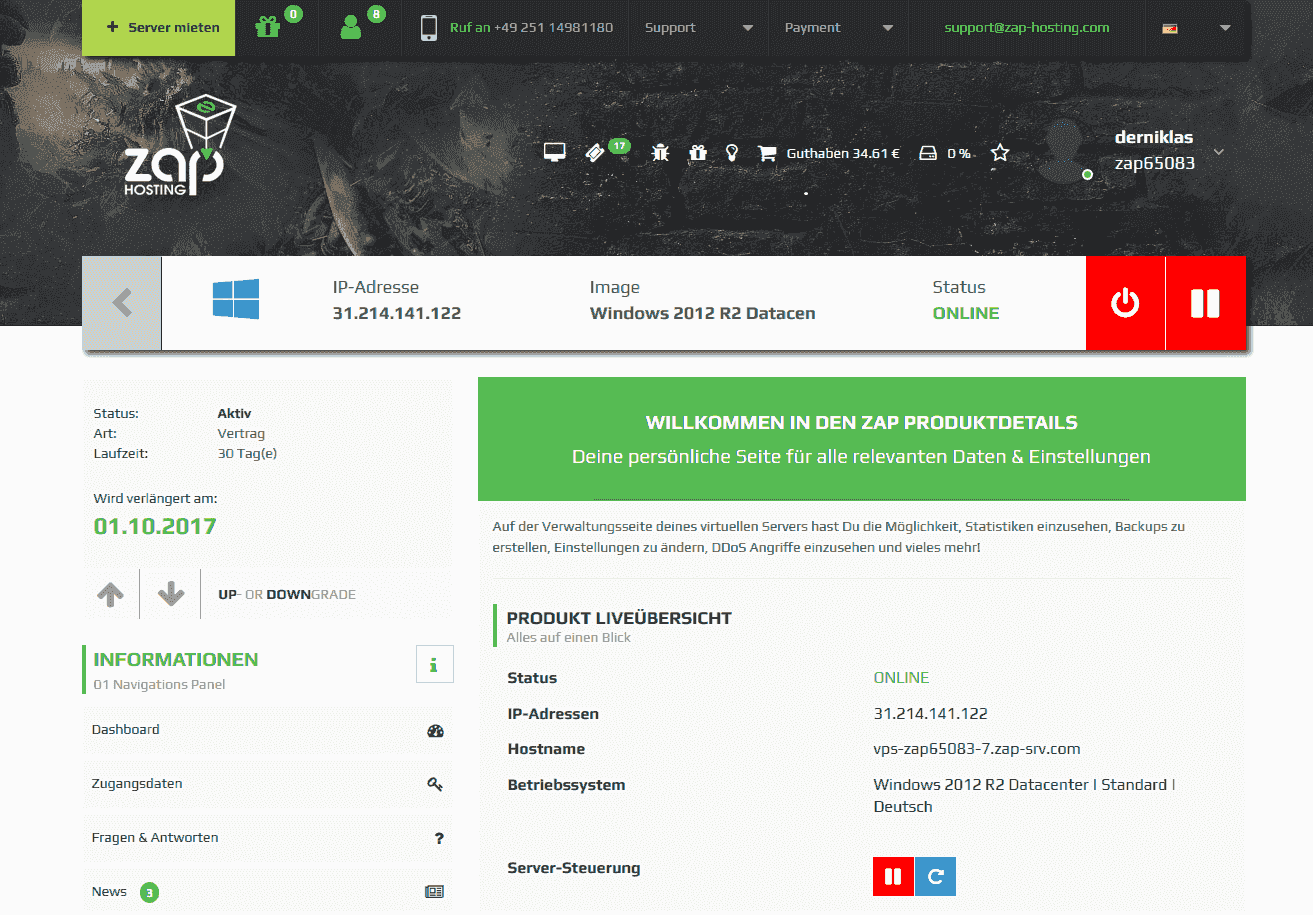Click the INFORMATIONEN panel heading
Image resolution: width=1313 pixels, height=915 pixels.
pyautogui.click(x=176, y=660)
